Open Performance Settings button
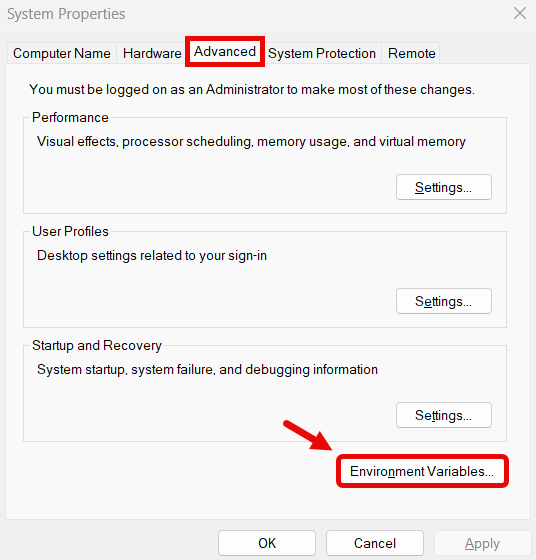Screen dimensions: 536x560 tap(444, 187)
